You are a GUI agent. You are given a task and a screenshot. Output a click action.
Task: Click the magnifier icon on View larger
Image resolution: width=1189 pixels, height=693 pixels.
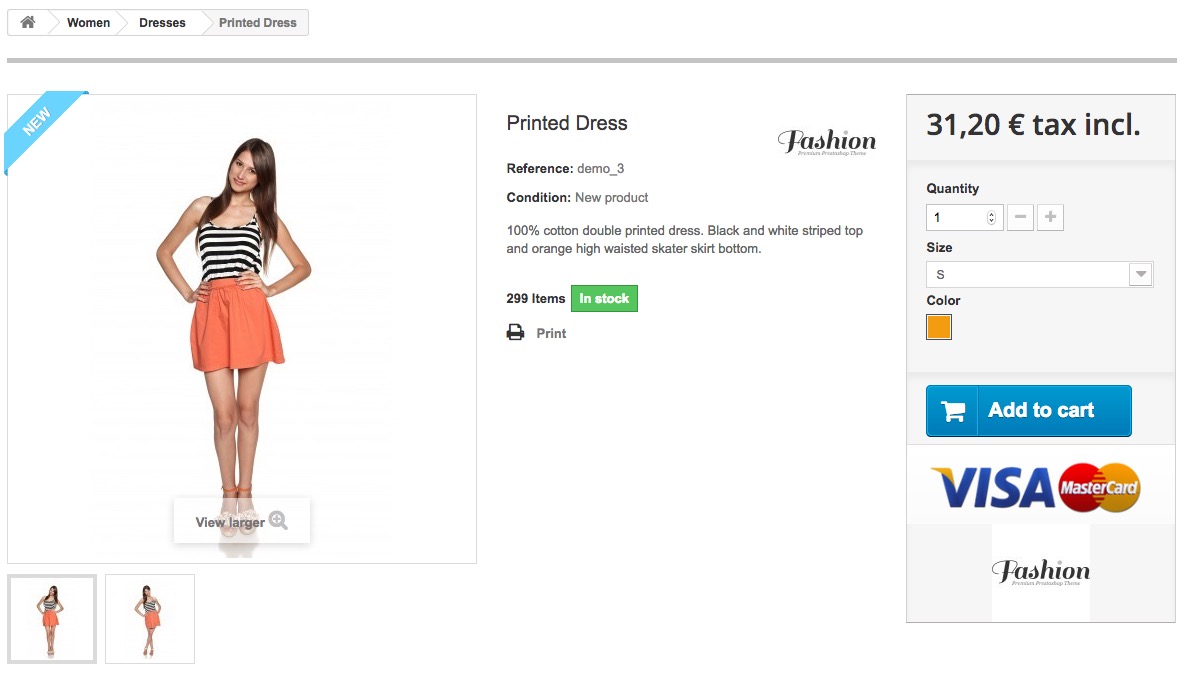click(x=278, y=520)
